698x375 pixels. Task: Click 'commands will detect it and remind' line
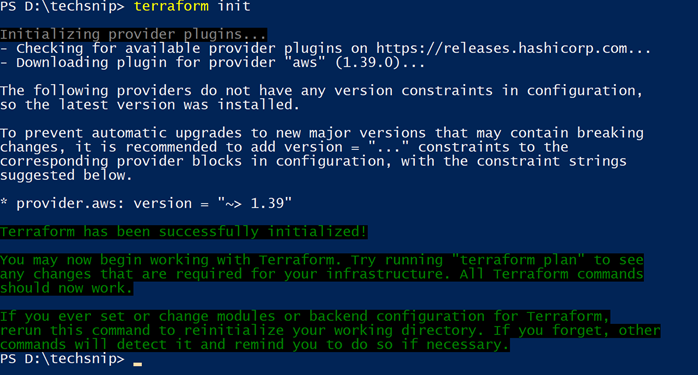pos(254,345)
